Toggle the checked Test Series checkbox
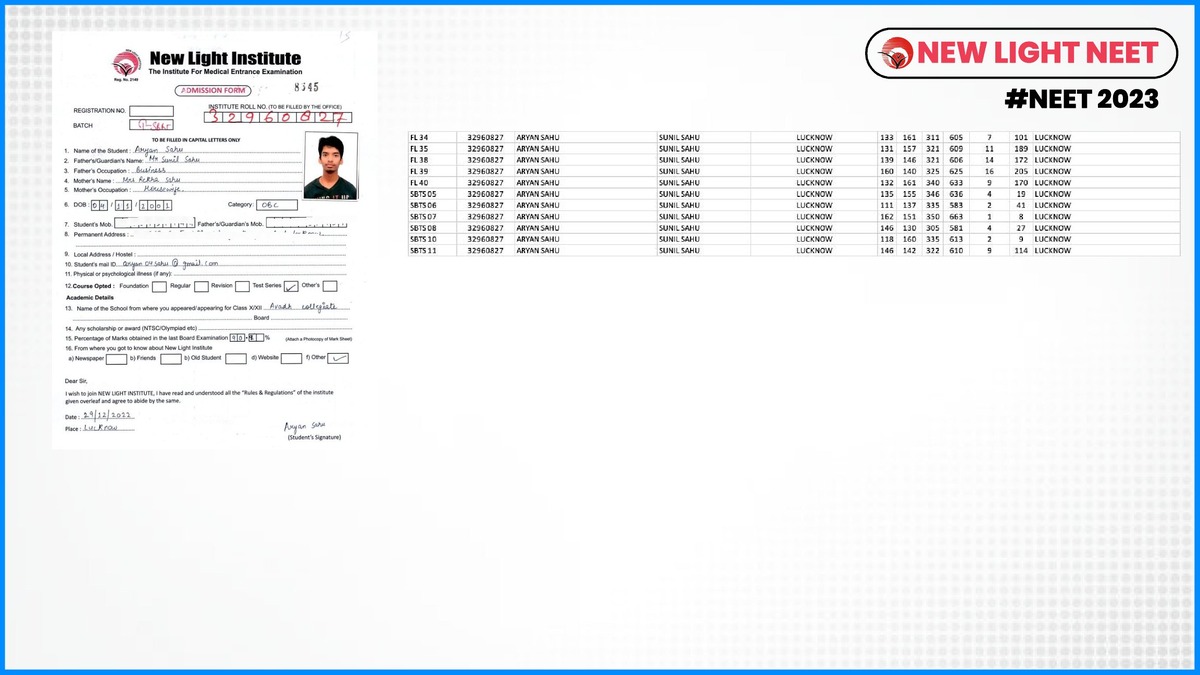 pos(292,287)
